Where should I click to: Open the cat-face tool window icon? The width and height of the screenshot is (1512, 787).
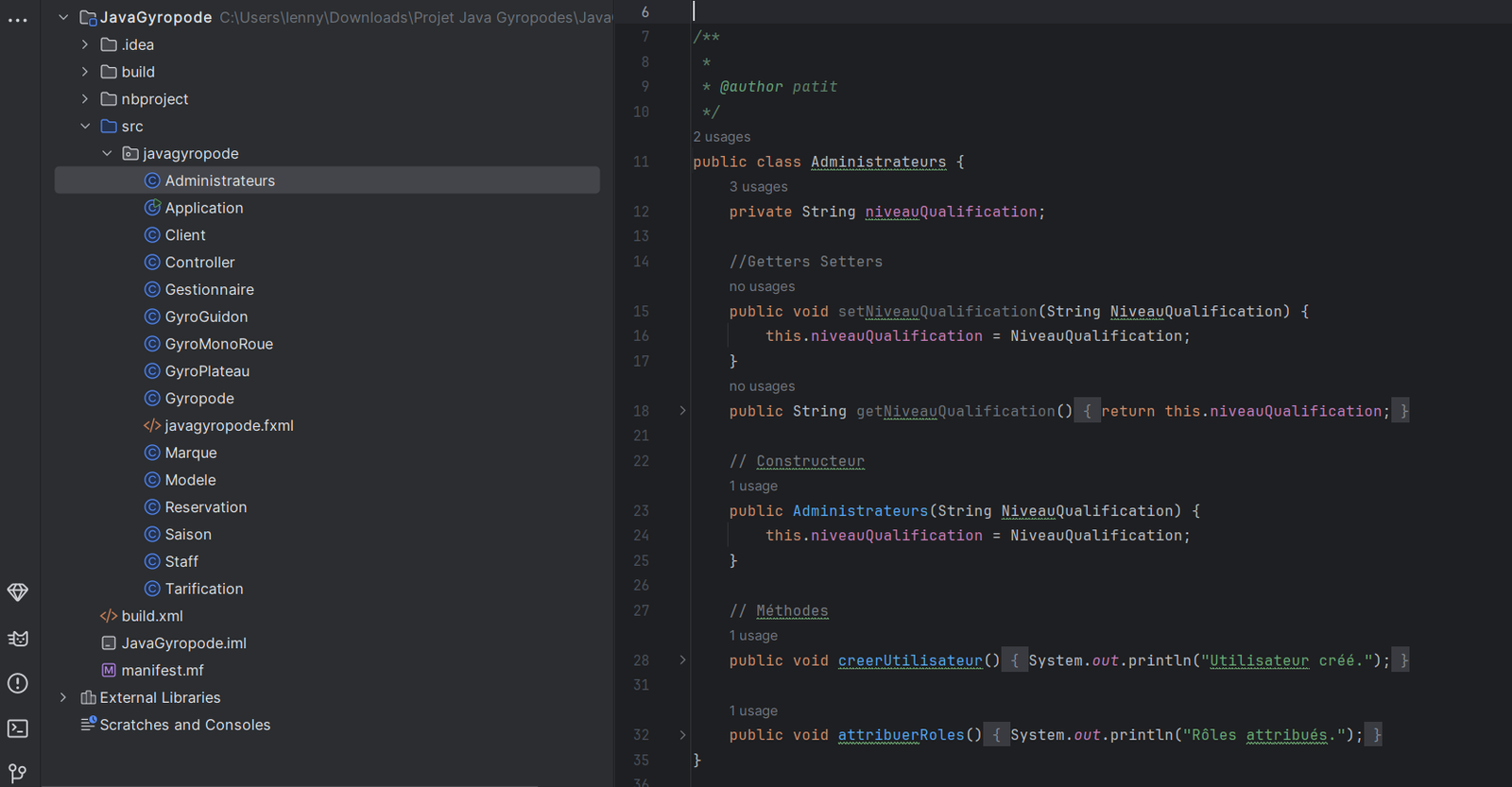[18, 639]
